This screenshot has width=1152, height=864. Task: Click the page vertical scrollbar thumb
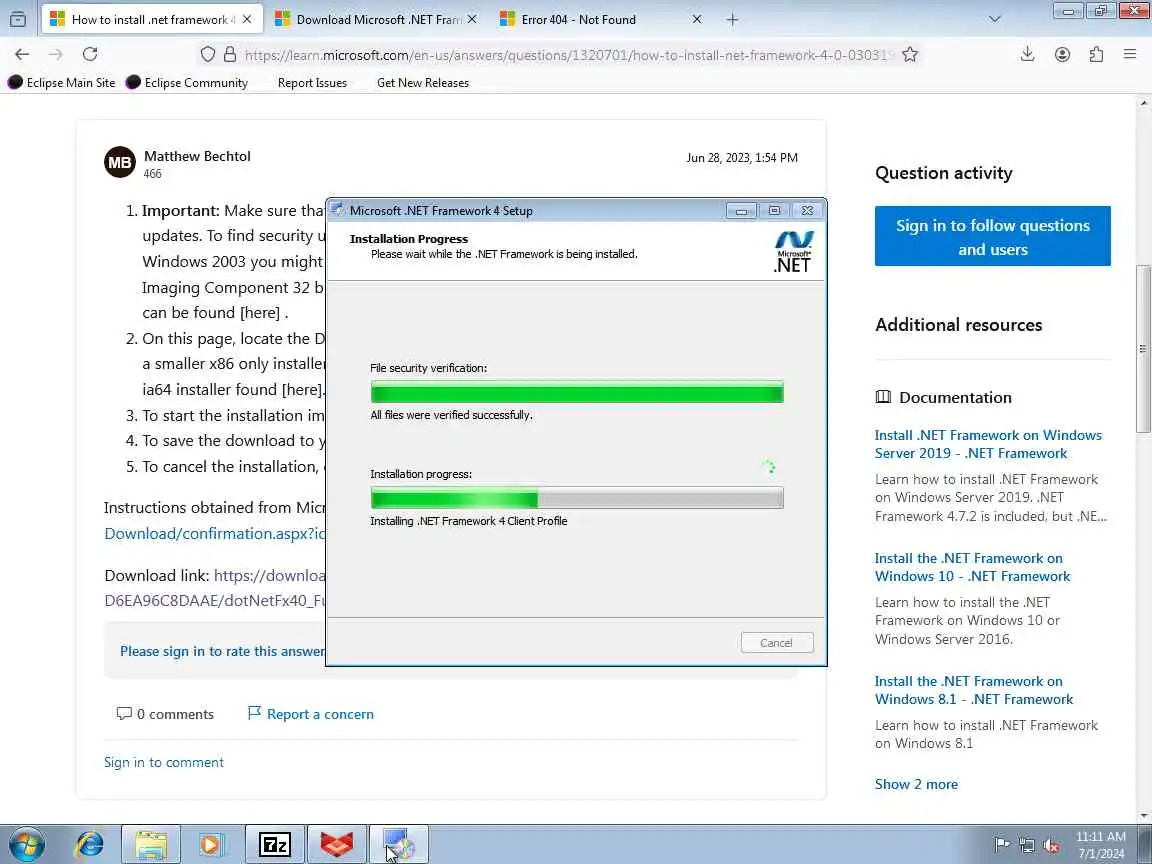click(1144, 349)
